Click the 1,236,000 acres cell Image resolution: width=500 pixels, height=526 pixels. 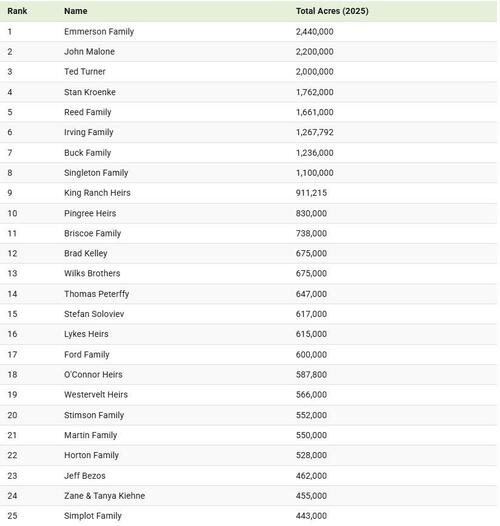(314, 153)
